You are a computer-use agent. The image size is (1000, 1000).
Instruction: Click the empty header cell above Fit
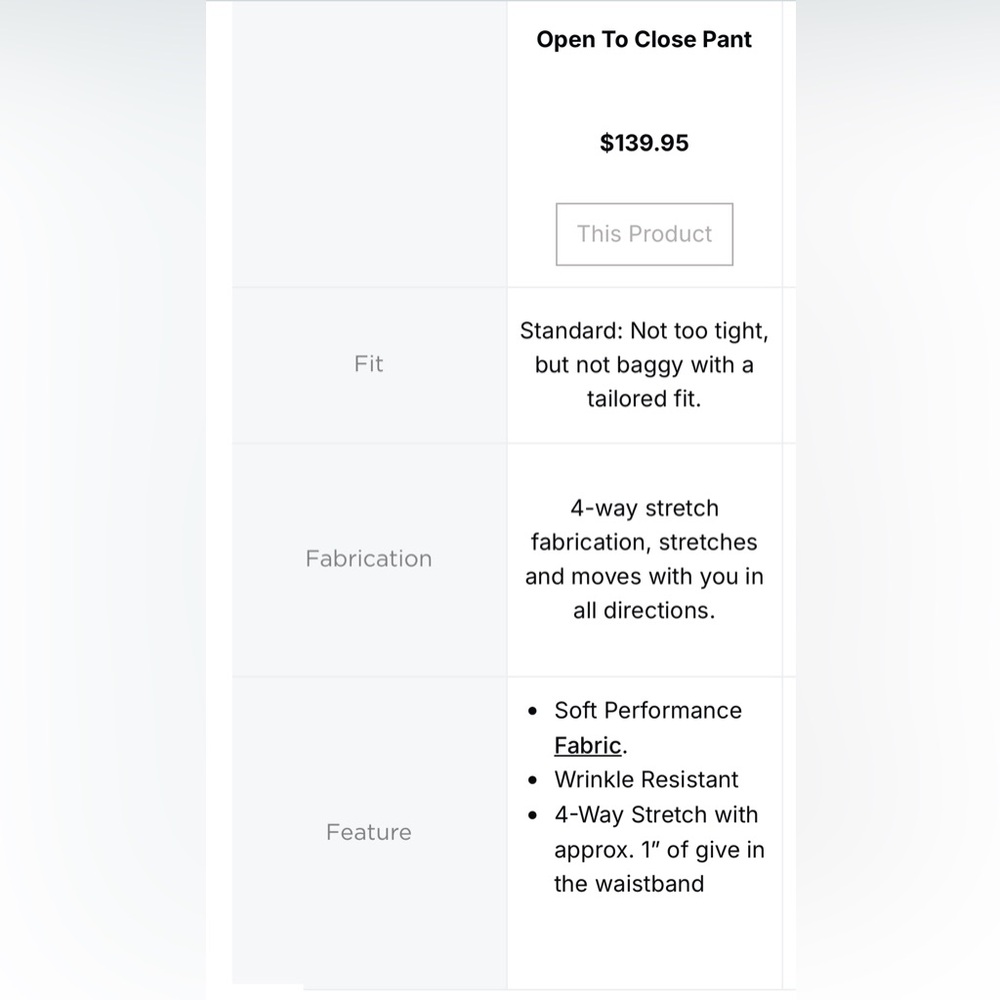(369, 144)
